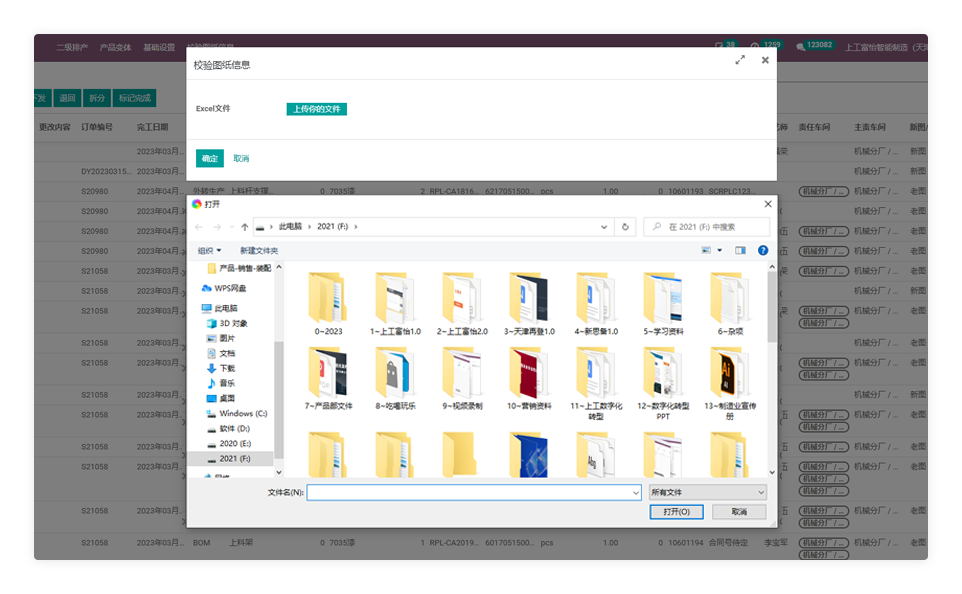
Task: Click the refresh button beside address bar
Action: pyautogui.click(x=625, y=227)
